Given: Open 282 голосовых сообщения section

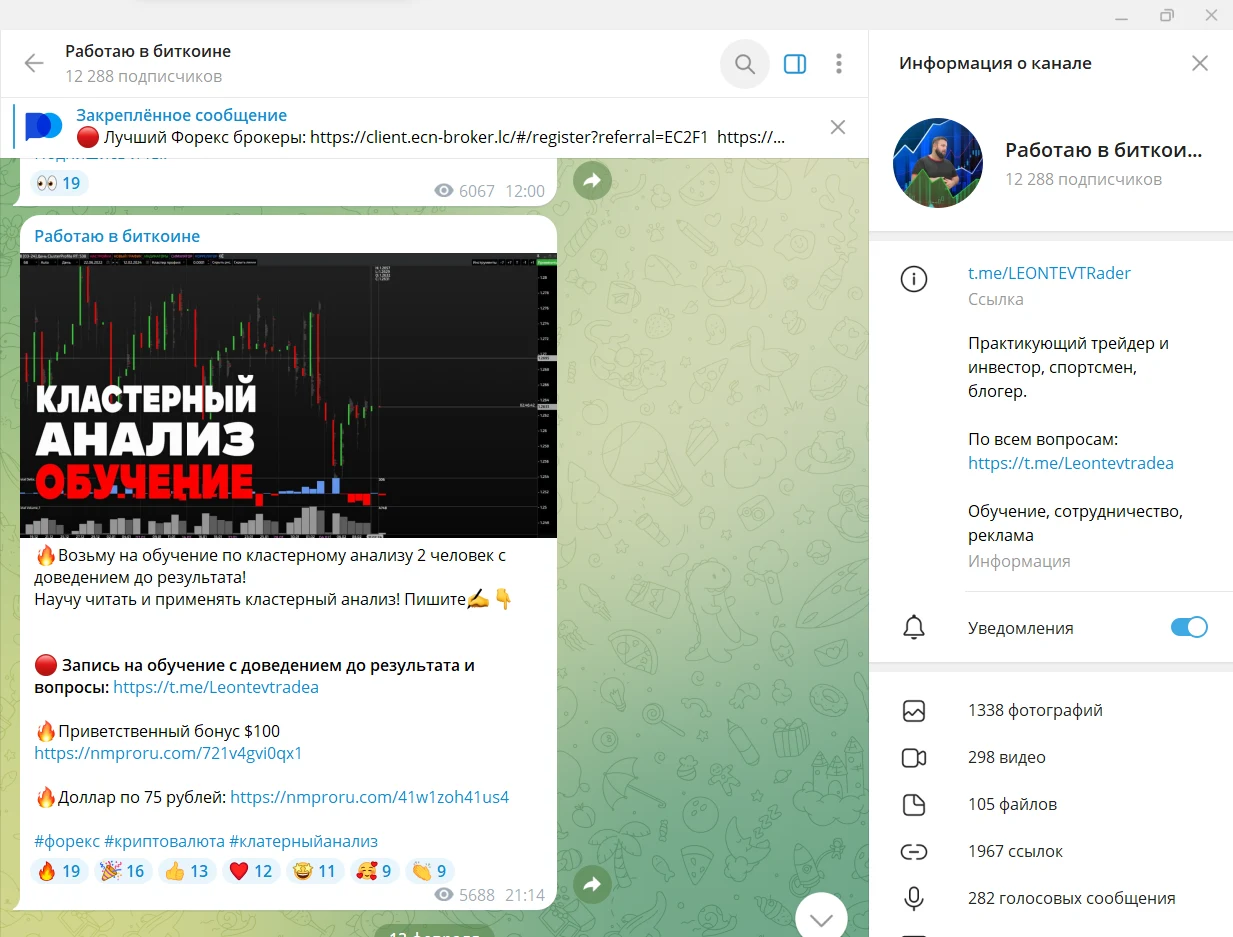Looking at the screenshot, I should pos(1051,899).
